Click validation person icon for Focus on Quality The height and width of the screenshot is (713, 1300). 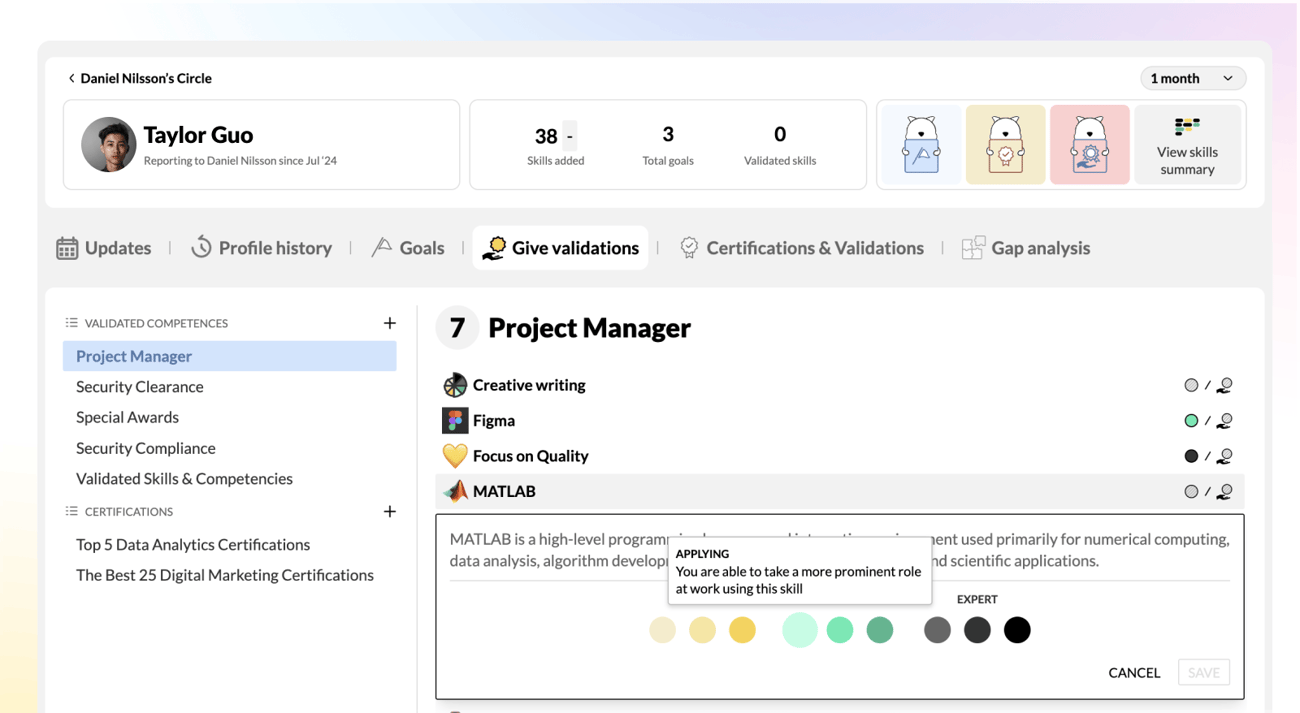click(x=1225, y=456)
